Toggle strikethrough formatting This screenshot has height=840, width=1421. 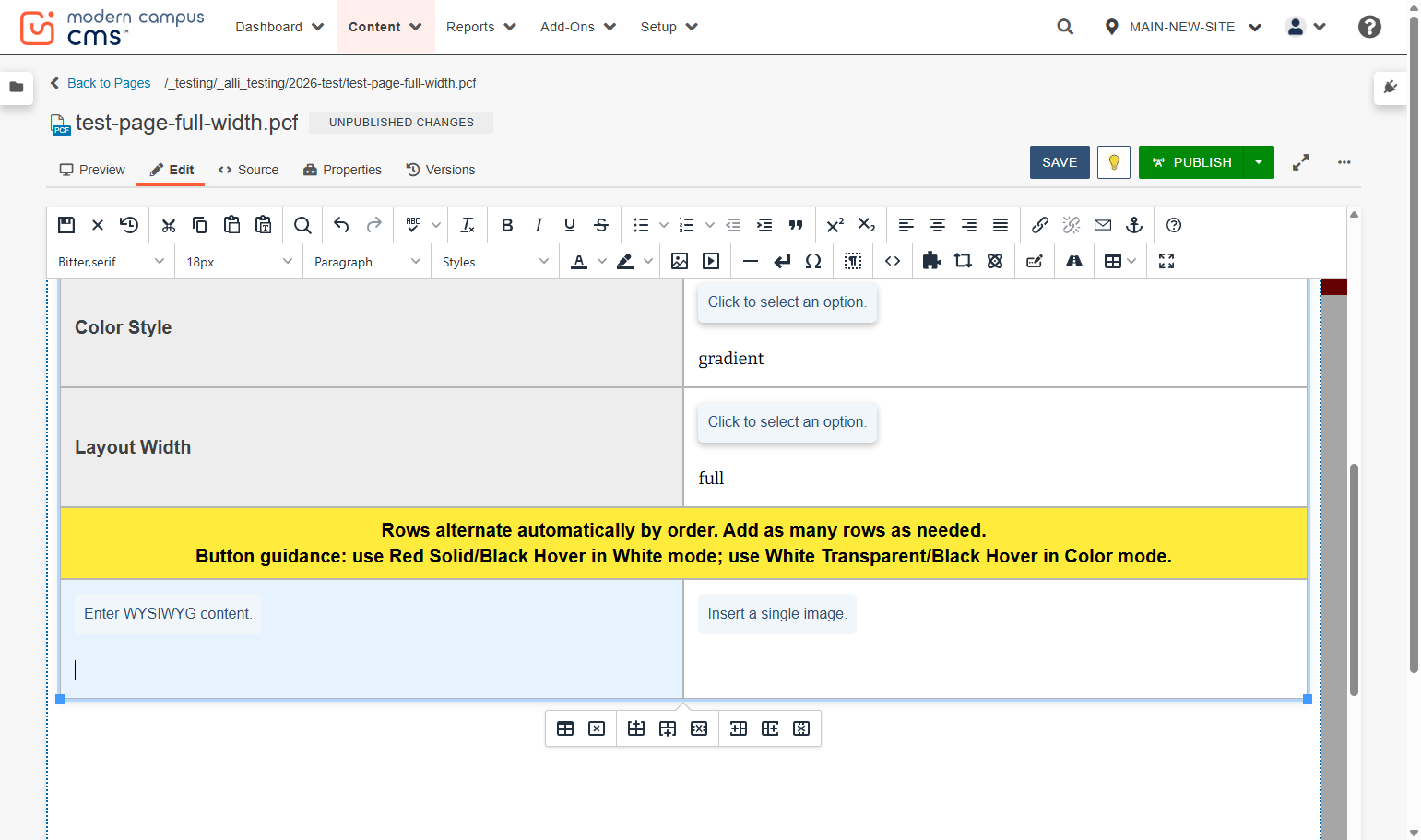click(x=601, y=225)
